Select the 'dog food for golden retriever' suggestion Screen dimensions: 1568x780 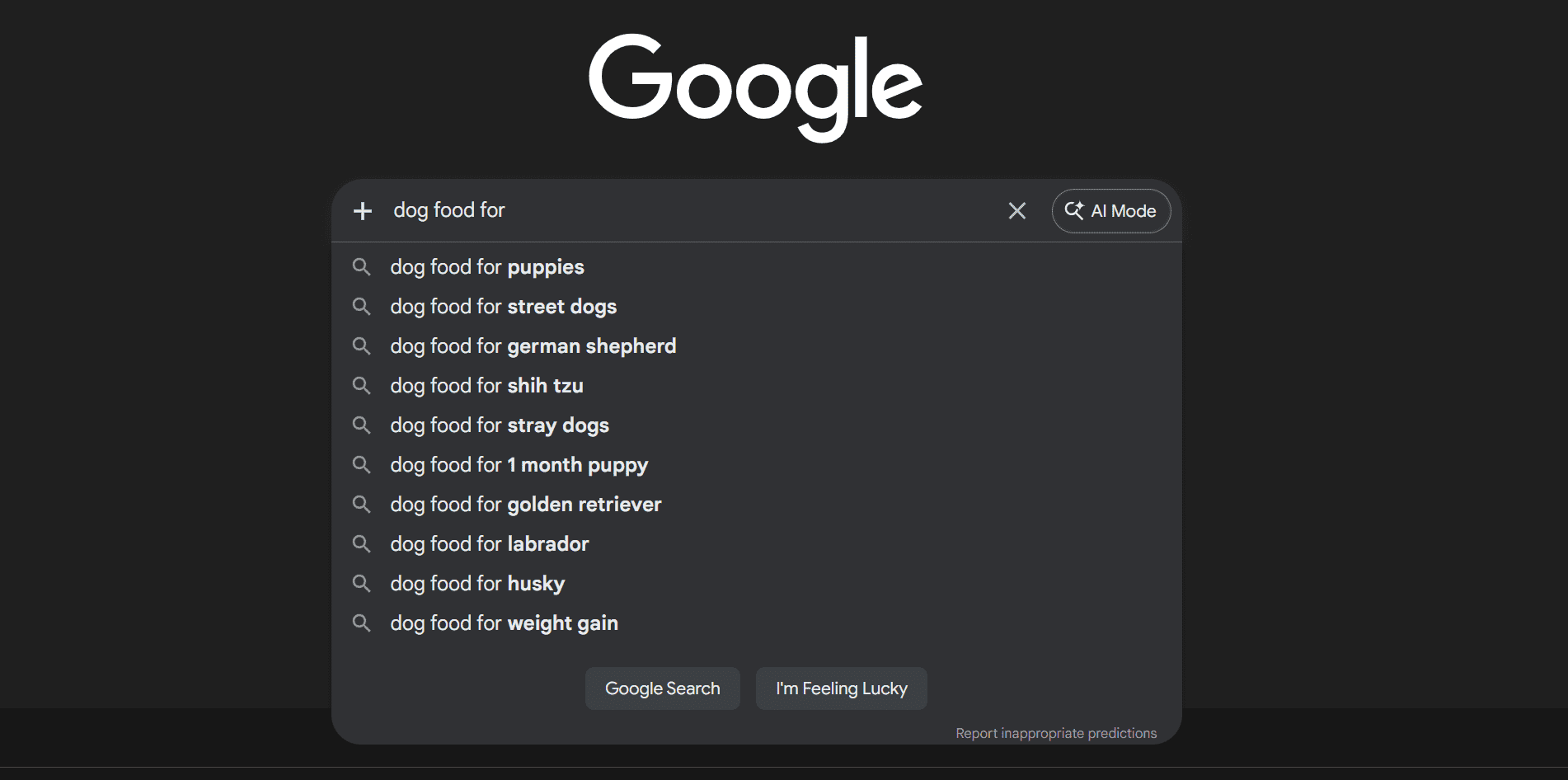[x=525, y=504]
